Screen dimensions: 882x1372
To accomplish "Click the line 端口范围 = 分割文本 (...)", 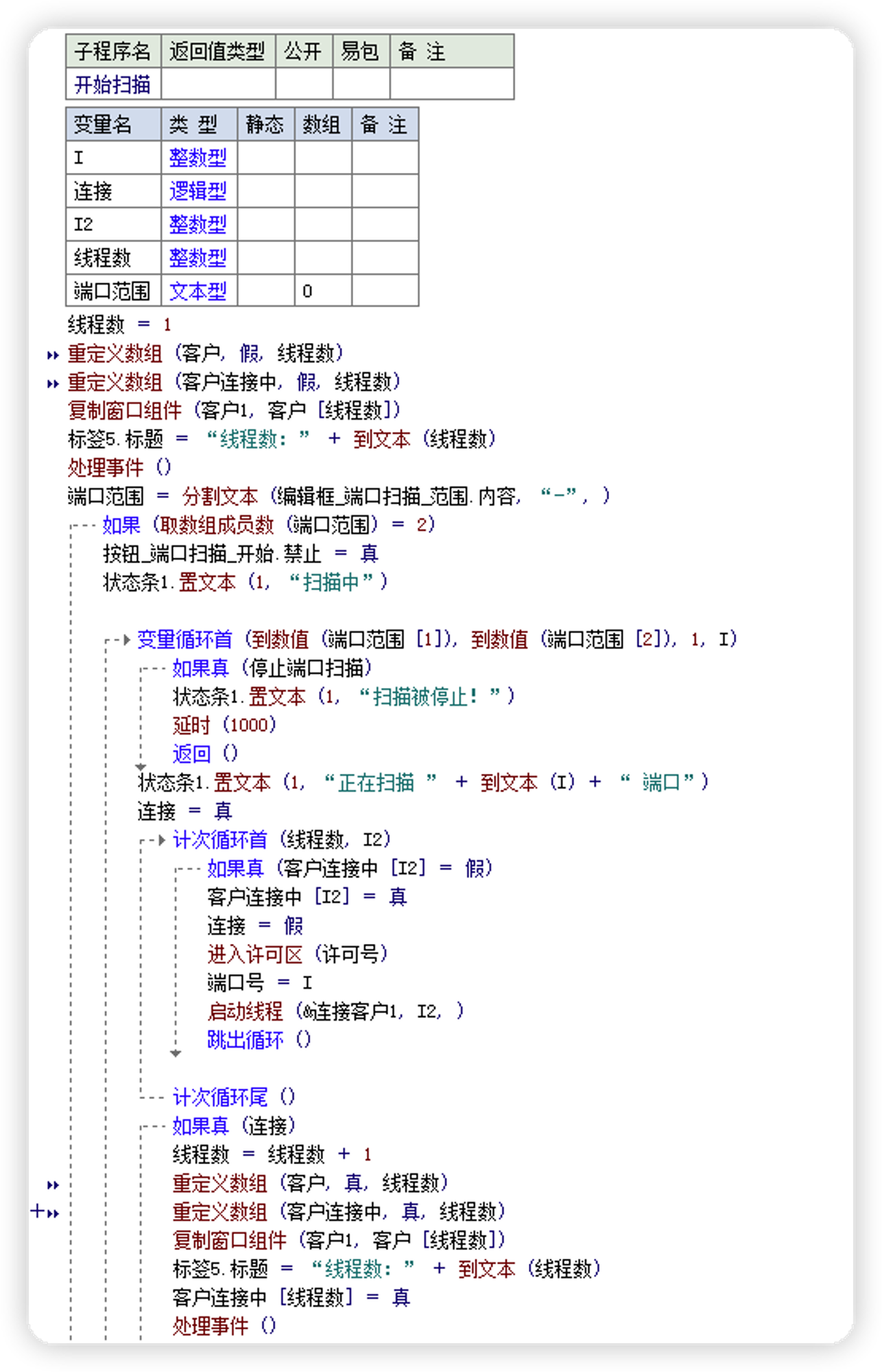I will pos(339,495).
